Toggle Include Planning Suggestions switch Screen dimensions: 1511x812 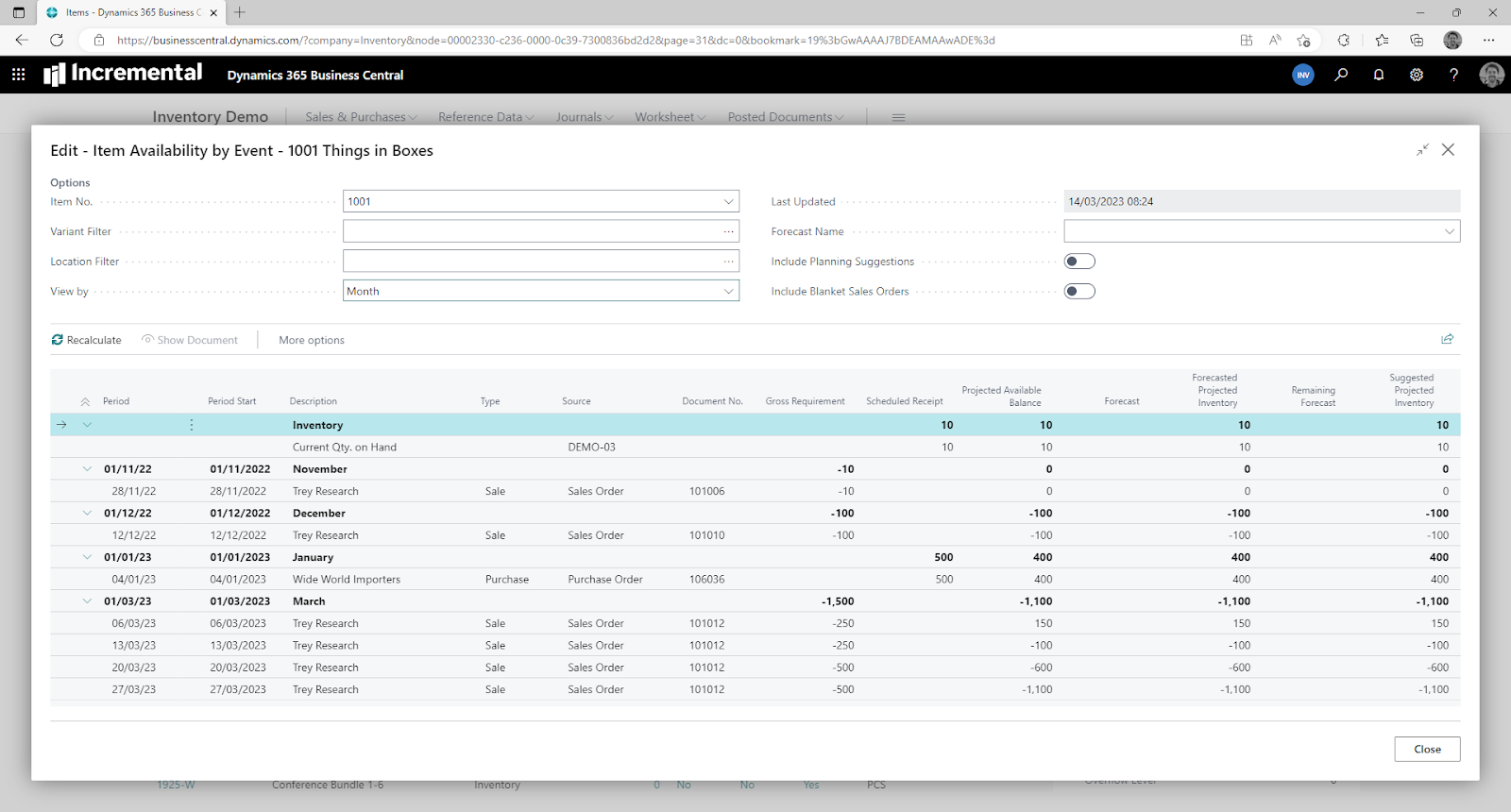click(x=1079, y=262)
